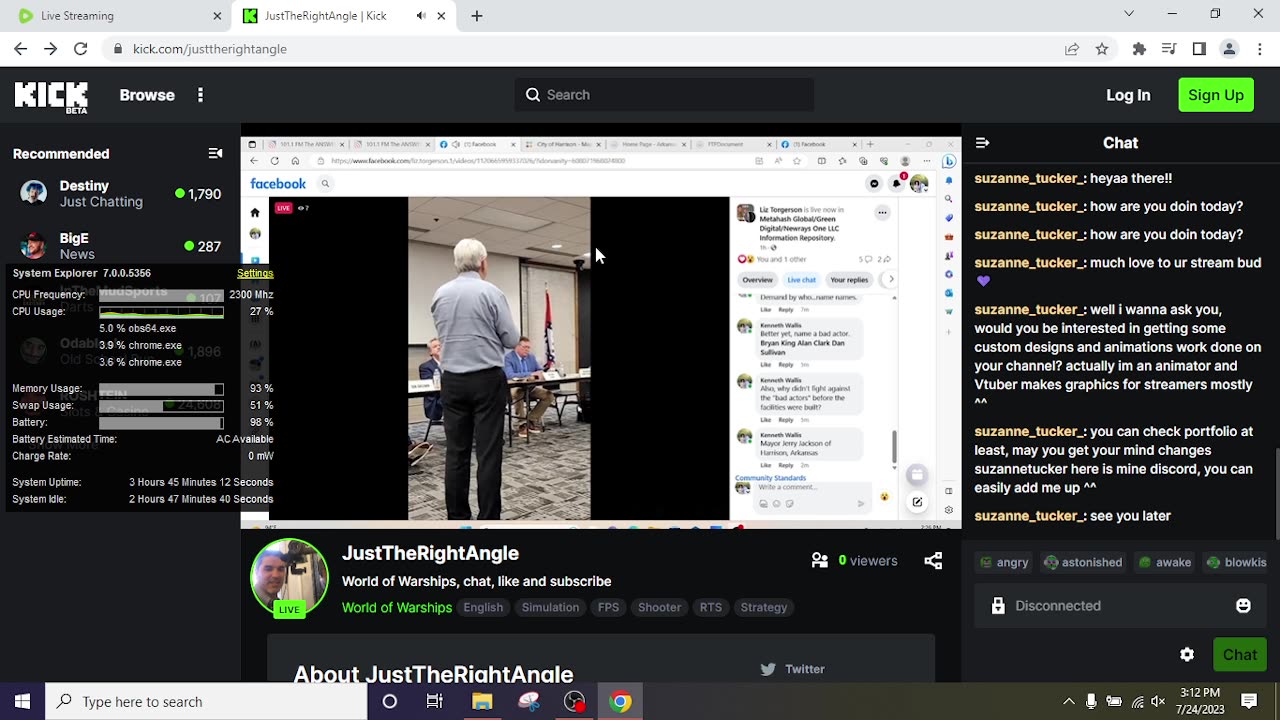Open the Chrome three-dot menu

[1259, 49]
